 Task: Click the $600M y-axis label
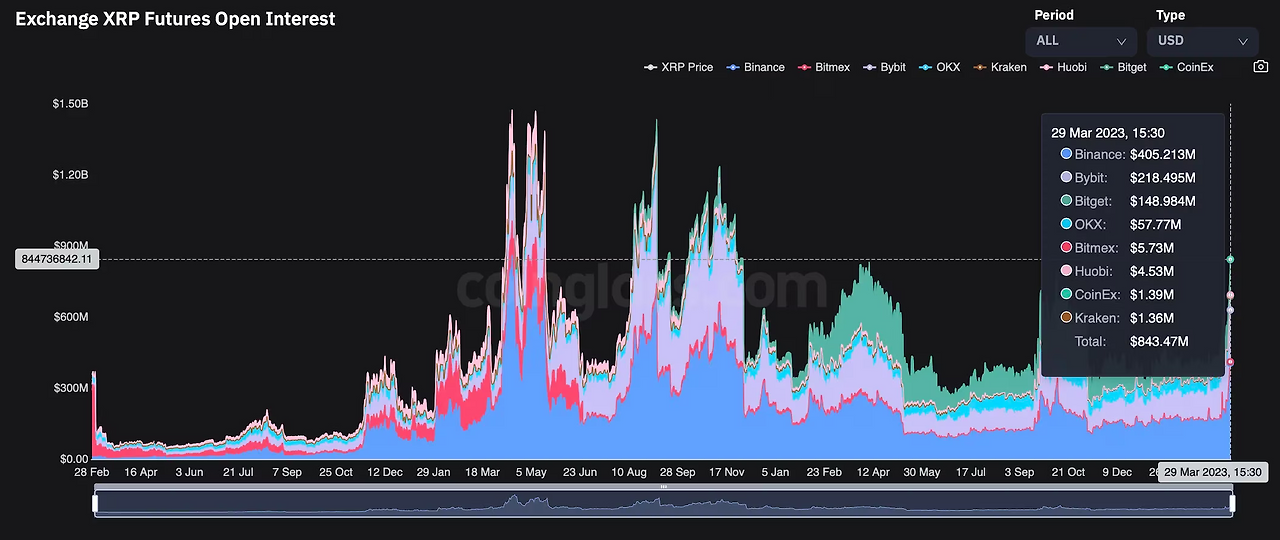71,317
